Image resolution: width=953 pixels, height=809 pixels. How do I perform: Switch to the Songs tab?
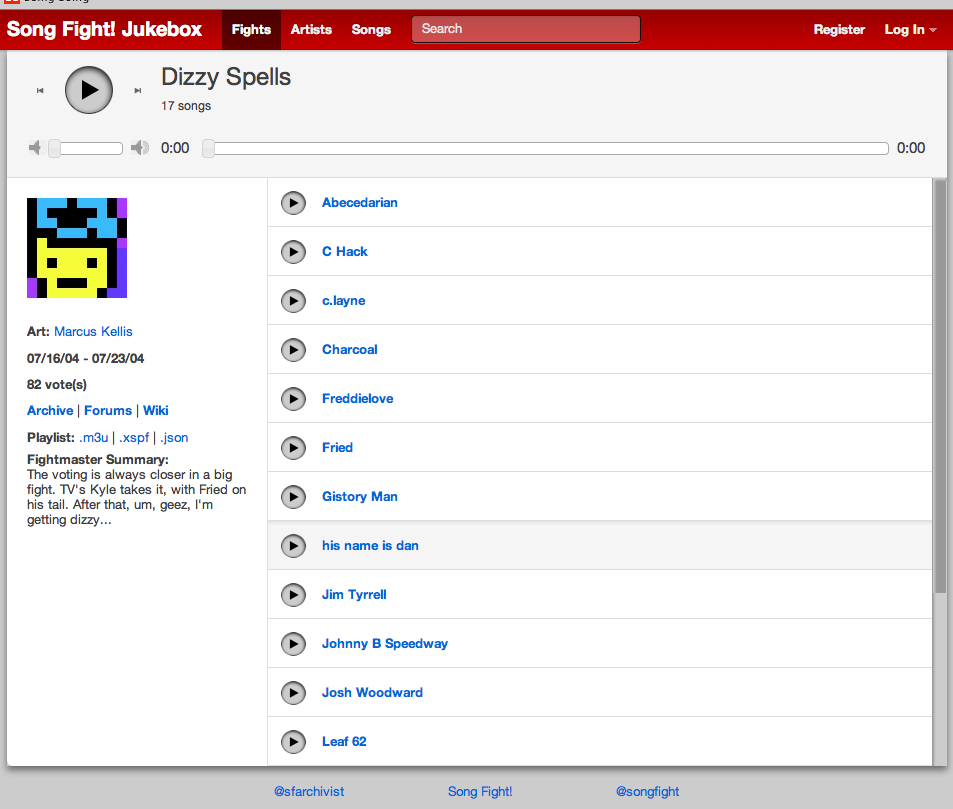pyautogui.click(x=371, y=30)
